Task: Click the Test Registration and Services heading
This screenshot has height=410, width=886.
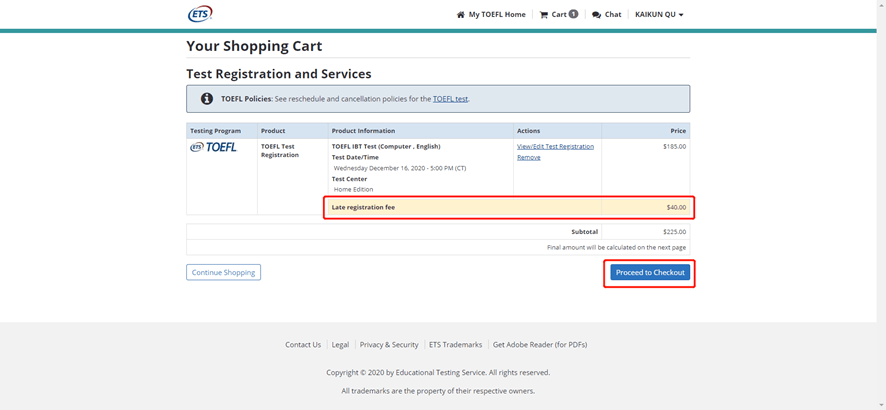Action: [279, 74]
